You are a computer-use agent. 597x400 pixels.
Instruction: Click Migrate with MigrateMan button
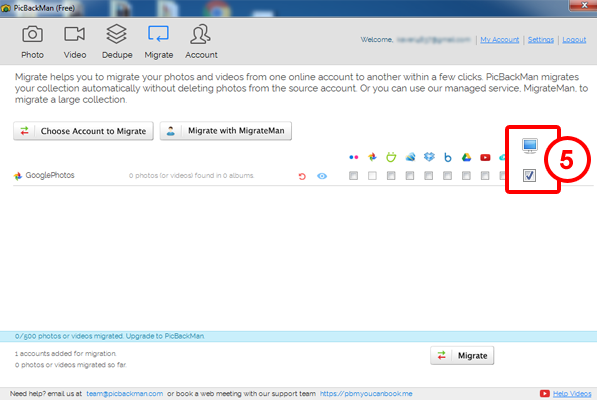tap(226, 131)
